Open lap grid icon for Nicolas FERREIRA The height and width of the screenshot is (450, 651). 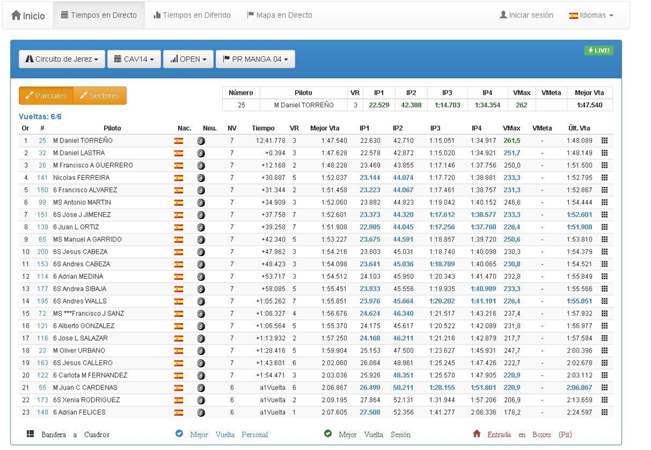pos(604,178)
